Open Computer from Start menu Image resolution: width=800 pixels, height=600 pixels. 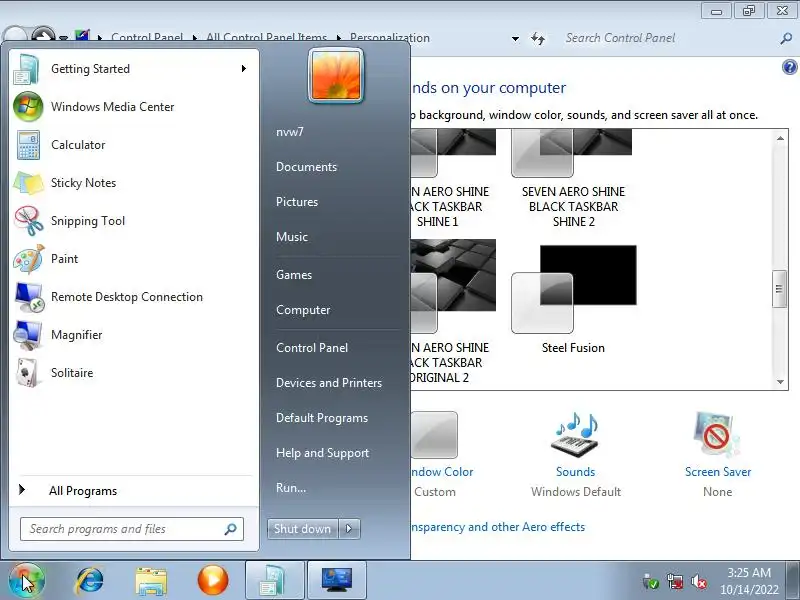click(303, 310)
